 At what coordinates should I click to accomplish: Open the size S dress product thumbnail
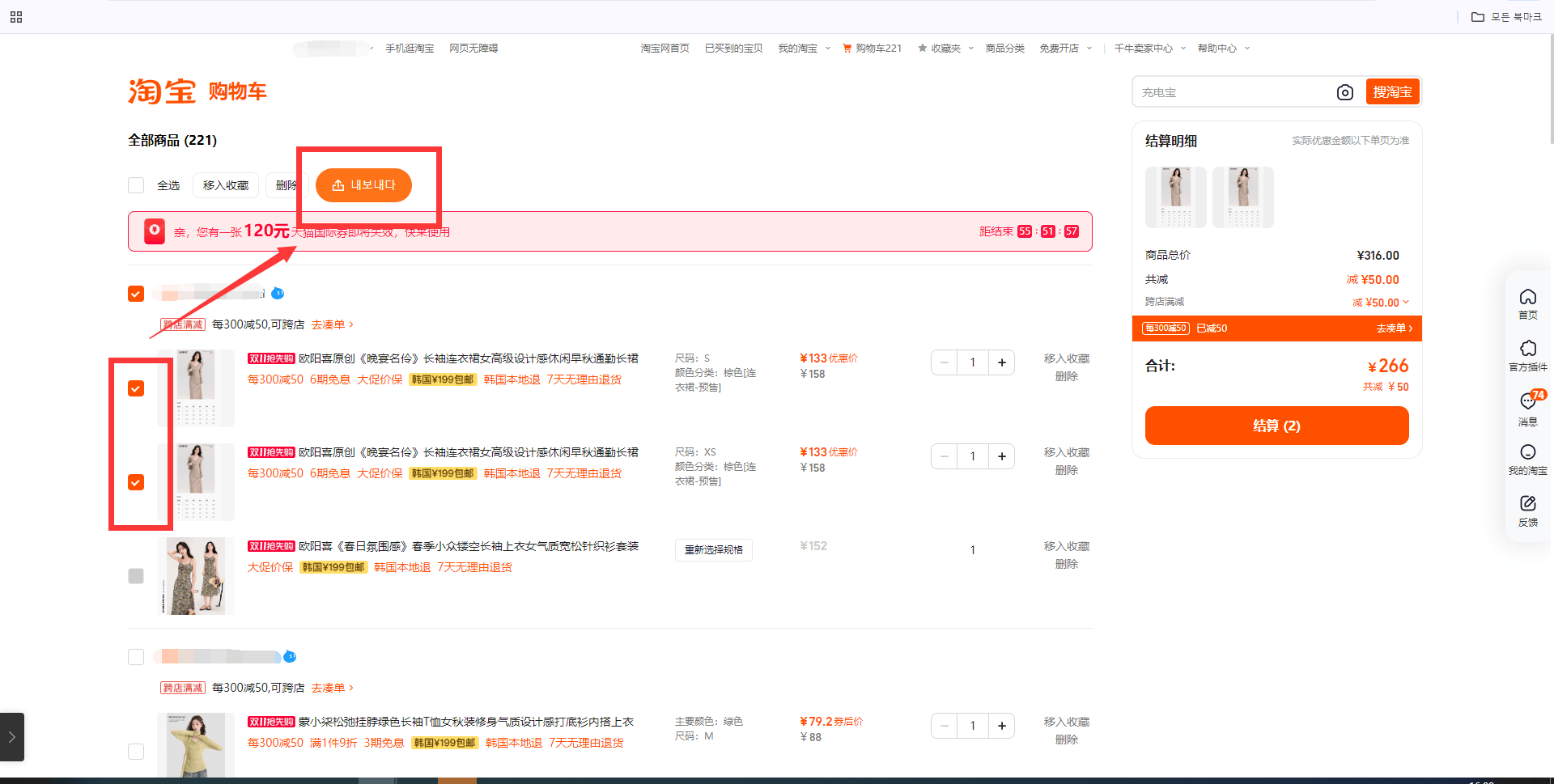point(196,388)
